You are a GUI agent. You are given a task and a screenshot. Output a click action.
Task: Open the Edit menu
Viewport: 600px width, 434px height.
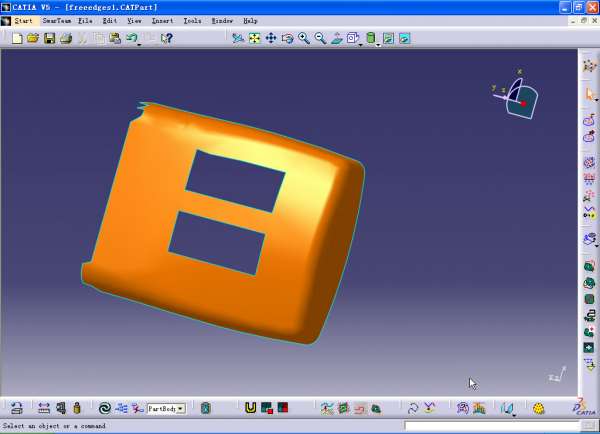[110, 21]
